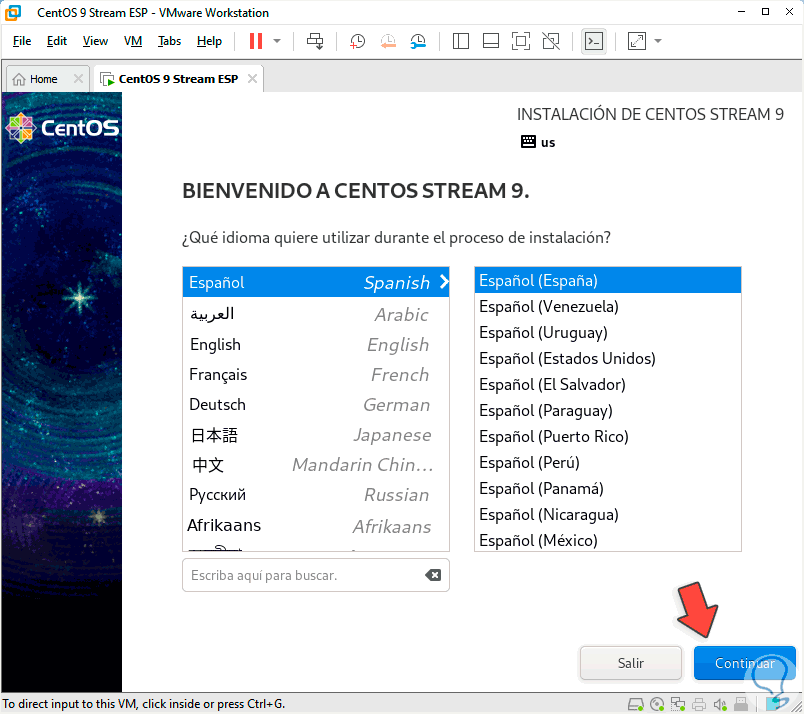This screenshot has height=714, width=804.
Task: Select Arabic in the language list
Action: [316, 314]
